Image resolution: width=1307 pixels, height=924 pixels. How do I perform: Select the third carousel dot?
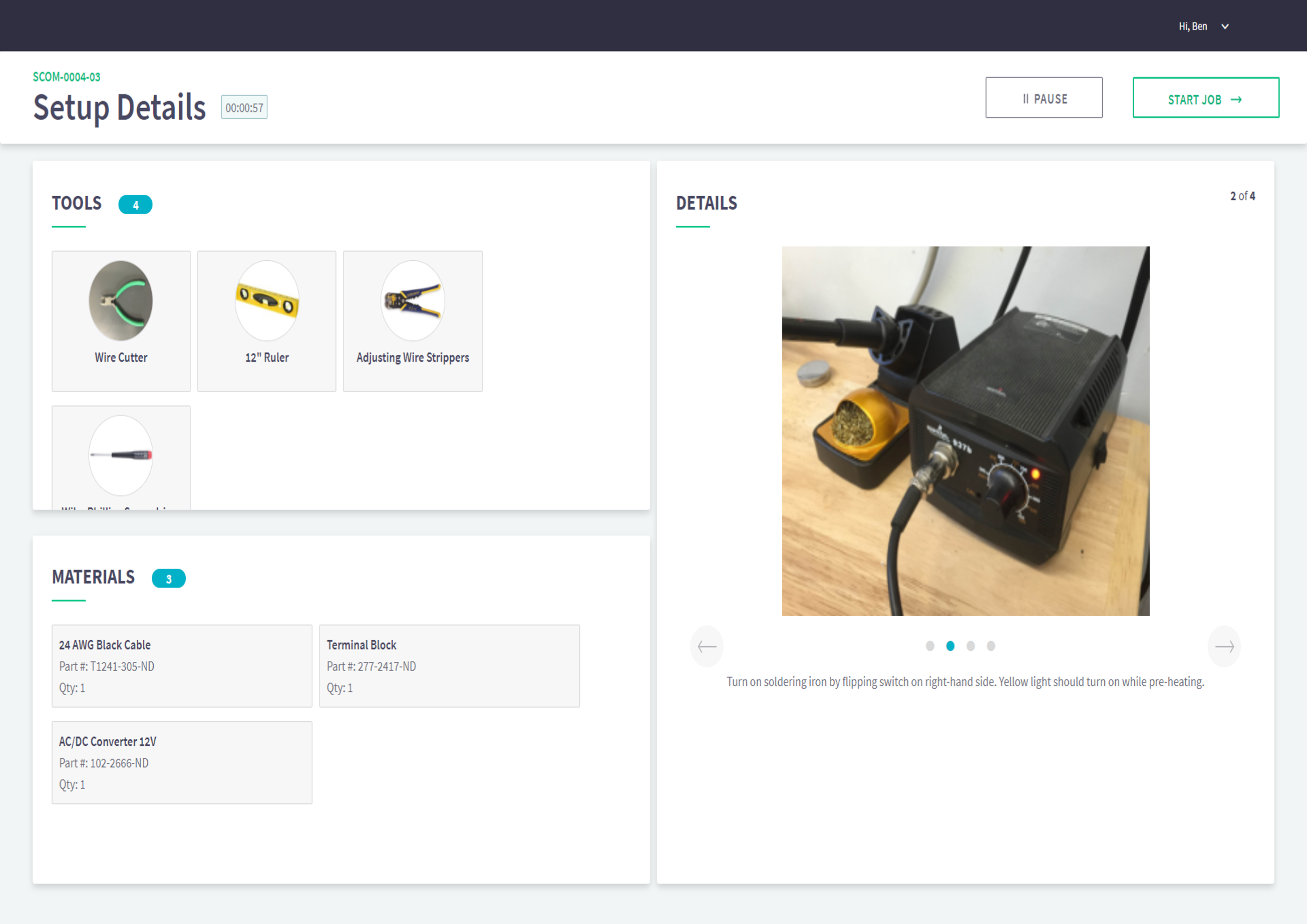970,646
